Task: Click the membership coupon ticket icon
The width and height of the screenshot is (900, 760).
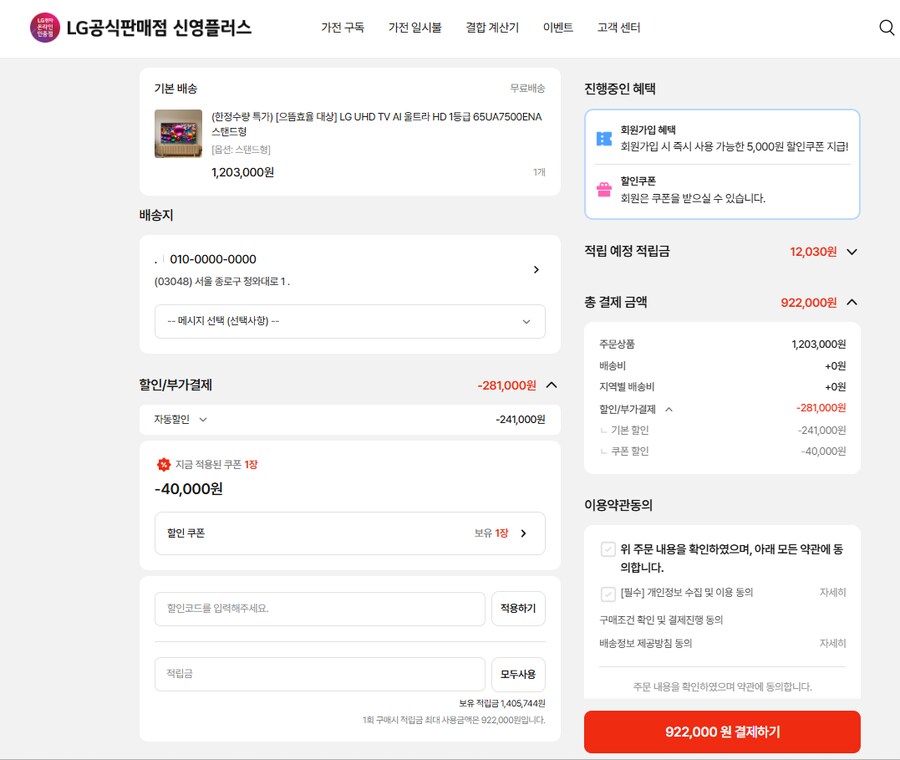Action: pyautogui.click(x=604, y=138)
